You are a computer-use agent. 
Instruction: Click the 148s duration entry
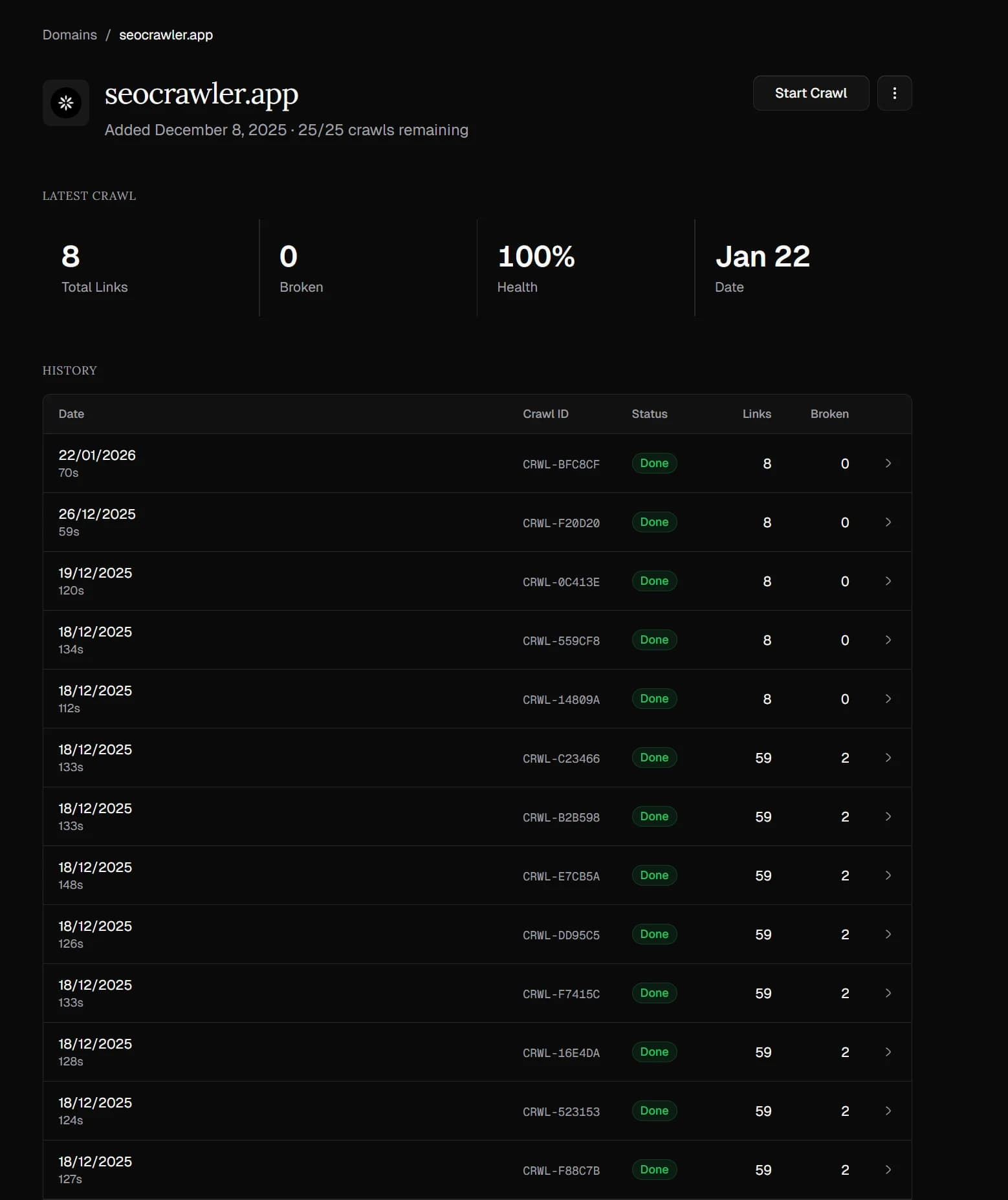coord(71,884)
